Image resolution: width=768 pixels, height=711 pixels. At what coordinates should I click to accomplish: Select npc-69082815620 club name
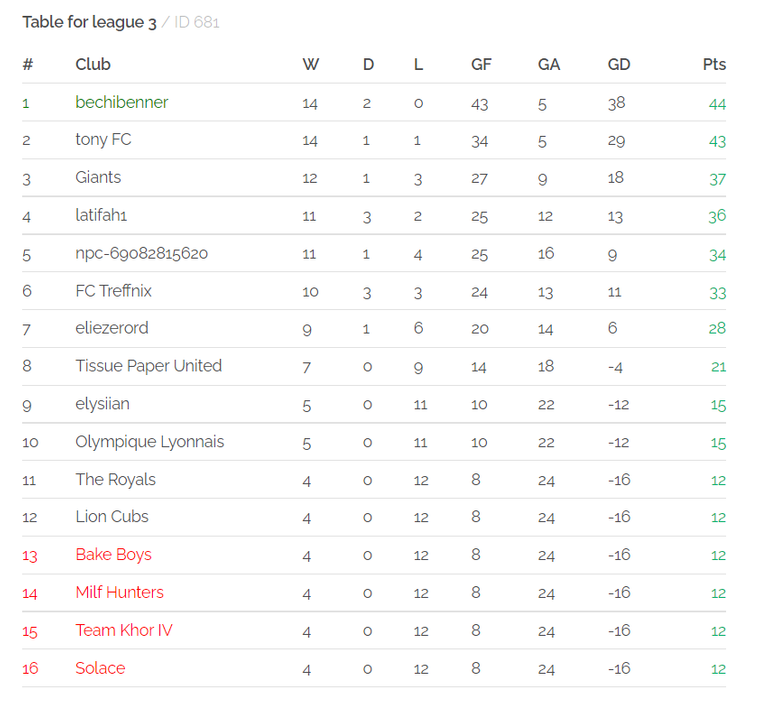[142, 253]
